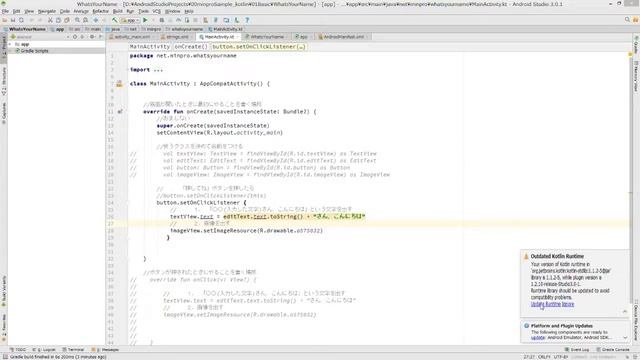Open the Structure side tool window
640x360 pixels.
4,81
